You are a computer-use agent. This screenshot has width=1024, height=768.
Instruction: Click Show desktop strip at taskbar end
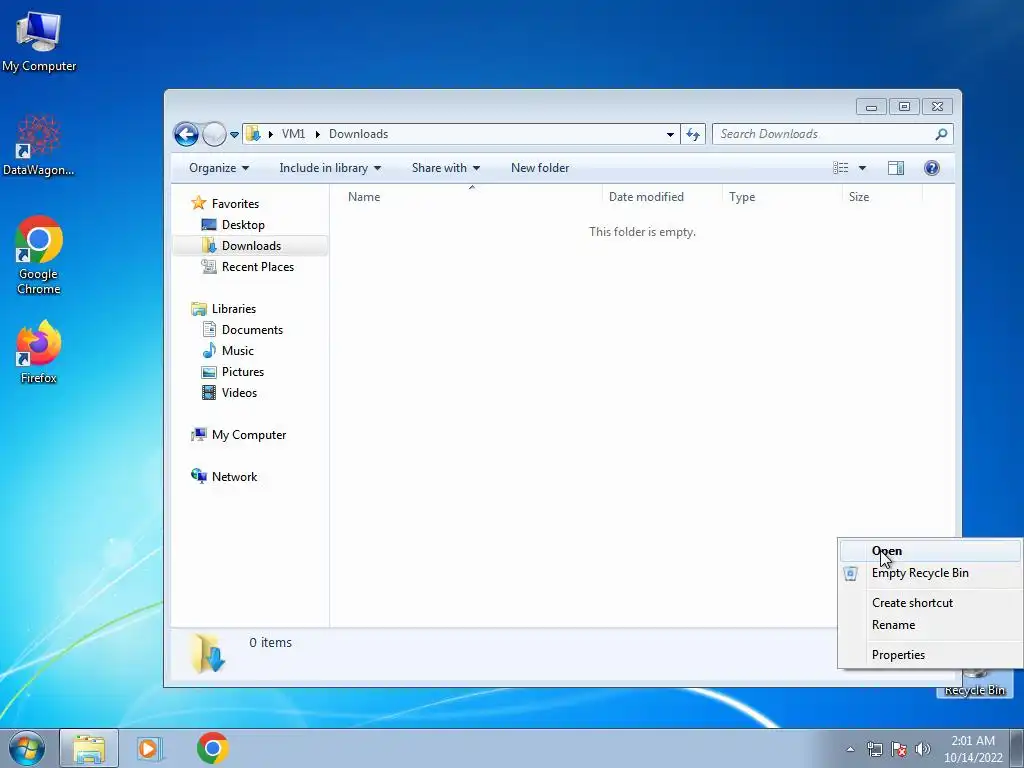pyautogui.click(x=1017, y=748)
